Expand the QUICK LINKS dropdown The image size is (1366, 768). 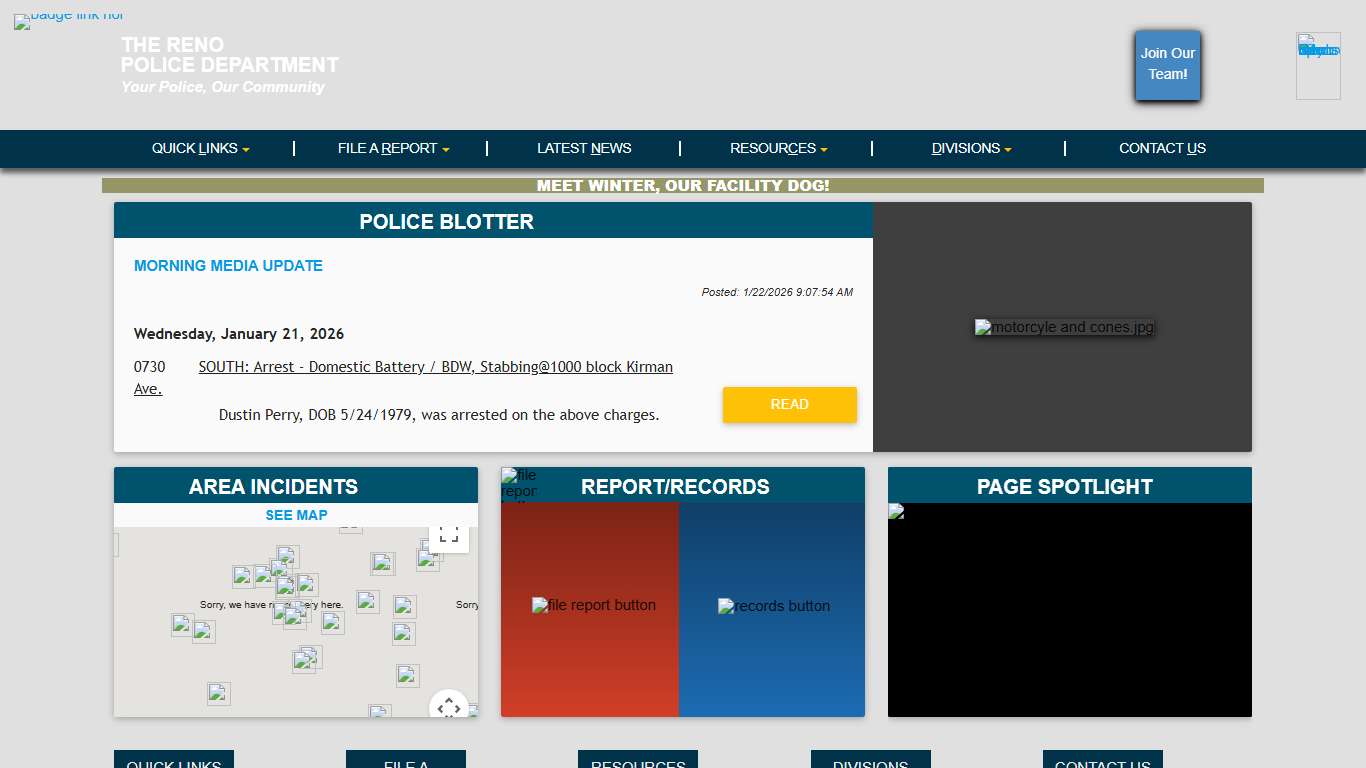coord(199,148)
